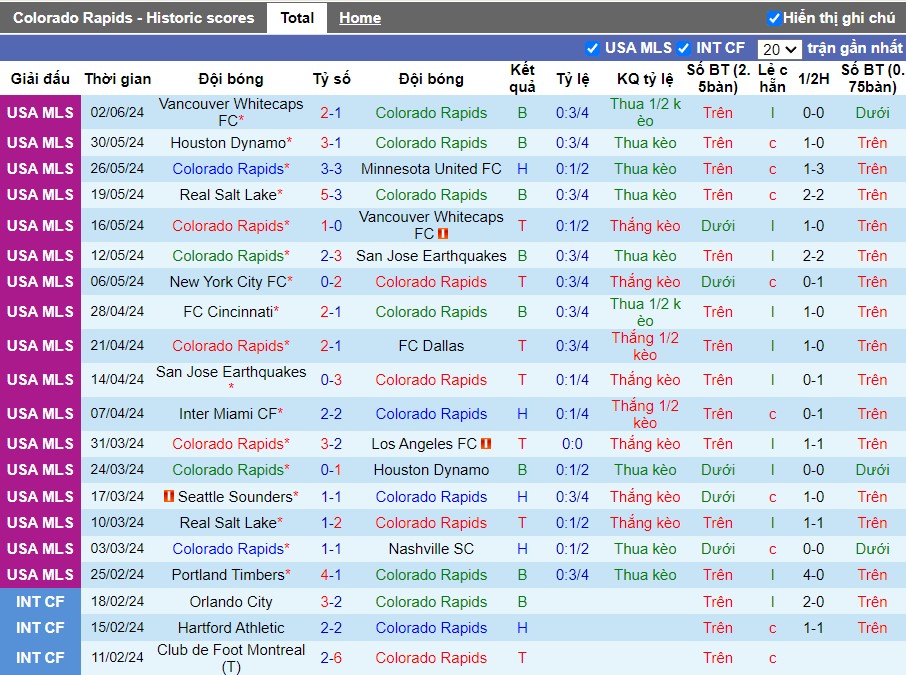Switch to the Total tab
Screen dimensions: 906x675
coord(297,18)
